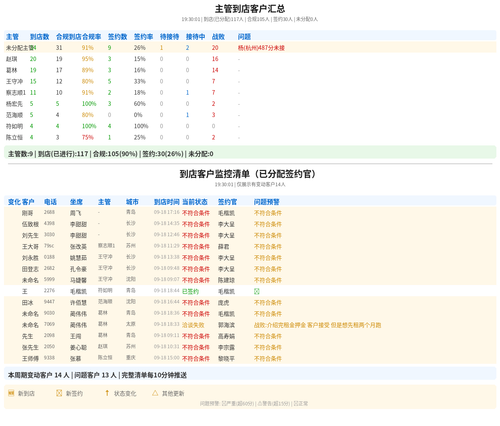The image size is (500, 426).
Task: Click the long 战败 remark text
Action: click(317, 325)
